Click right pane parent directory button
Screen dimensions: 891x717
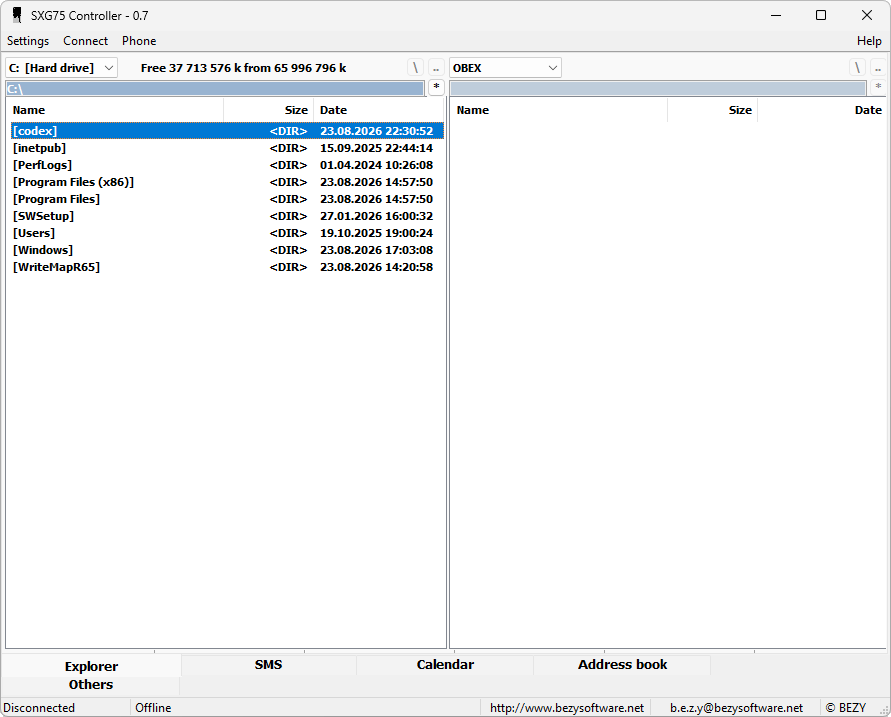878,68
